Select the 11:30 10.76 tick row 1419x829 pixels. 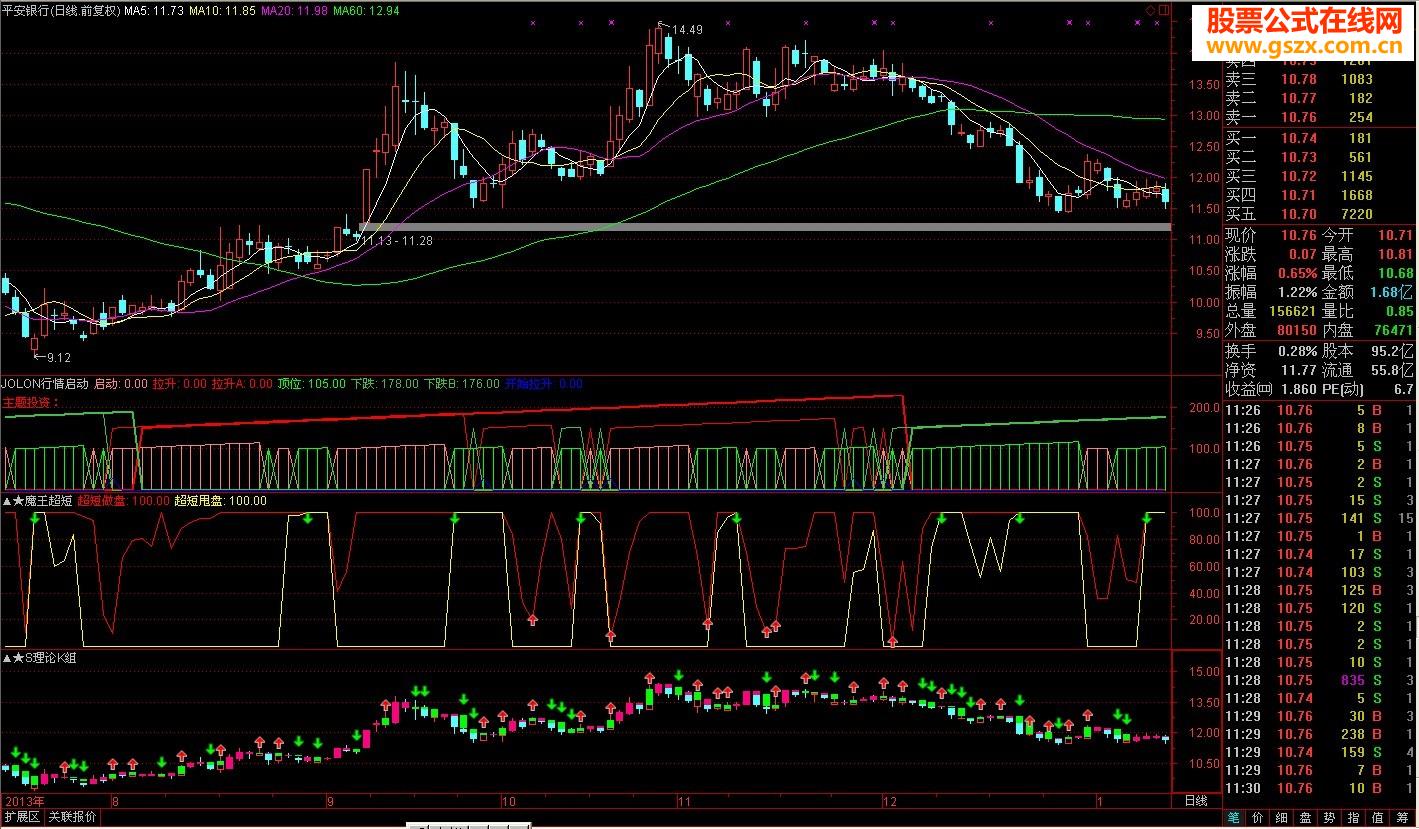click(1320, 788)
